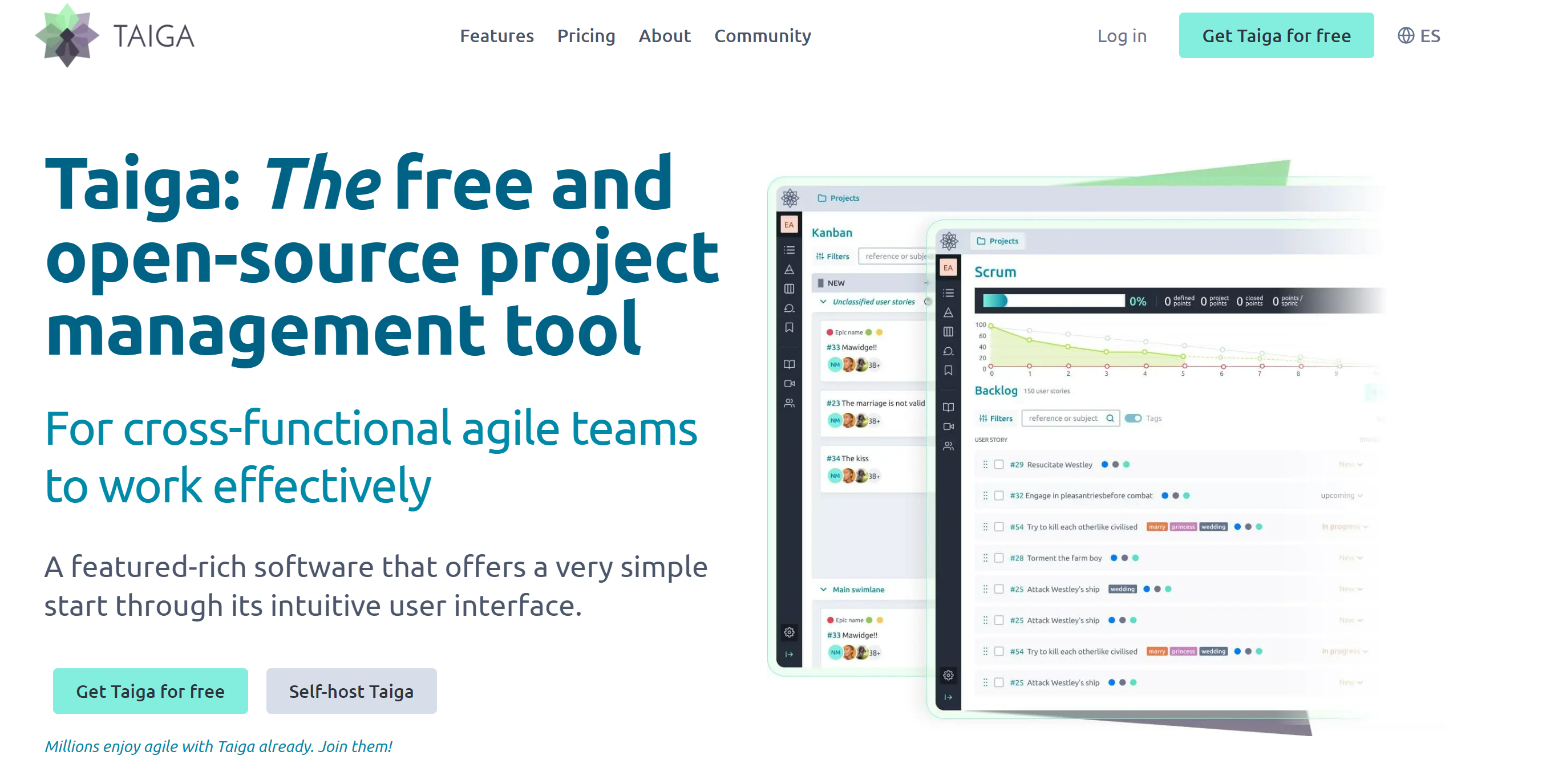The height and width of the screenshot is (784, 1542).
Task: Click the Scrum sprint progress bar
Action: [1054, 300]
